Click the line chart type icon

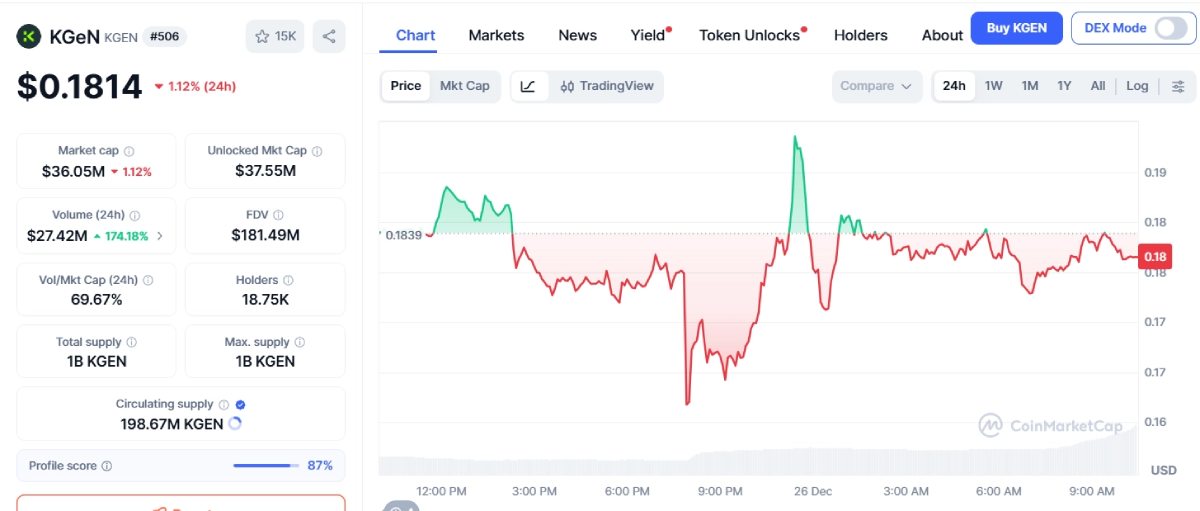pos(528,86)
